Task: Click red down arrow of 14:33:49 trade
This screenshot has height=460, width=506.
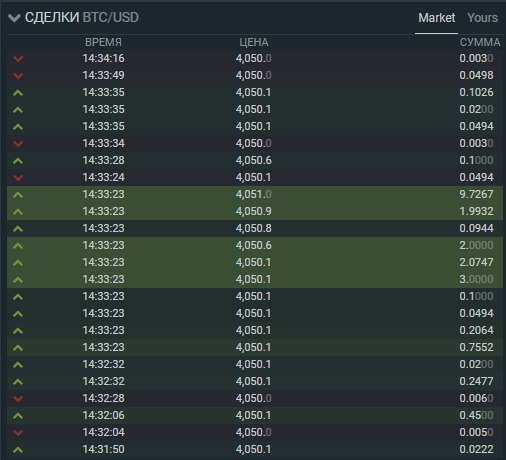Action: point(18,76)
